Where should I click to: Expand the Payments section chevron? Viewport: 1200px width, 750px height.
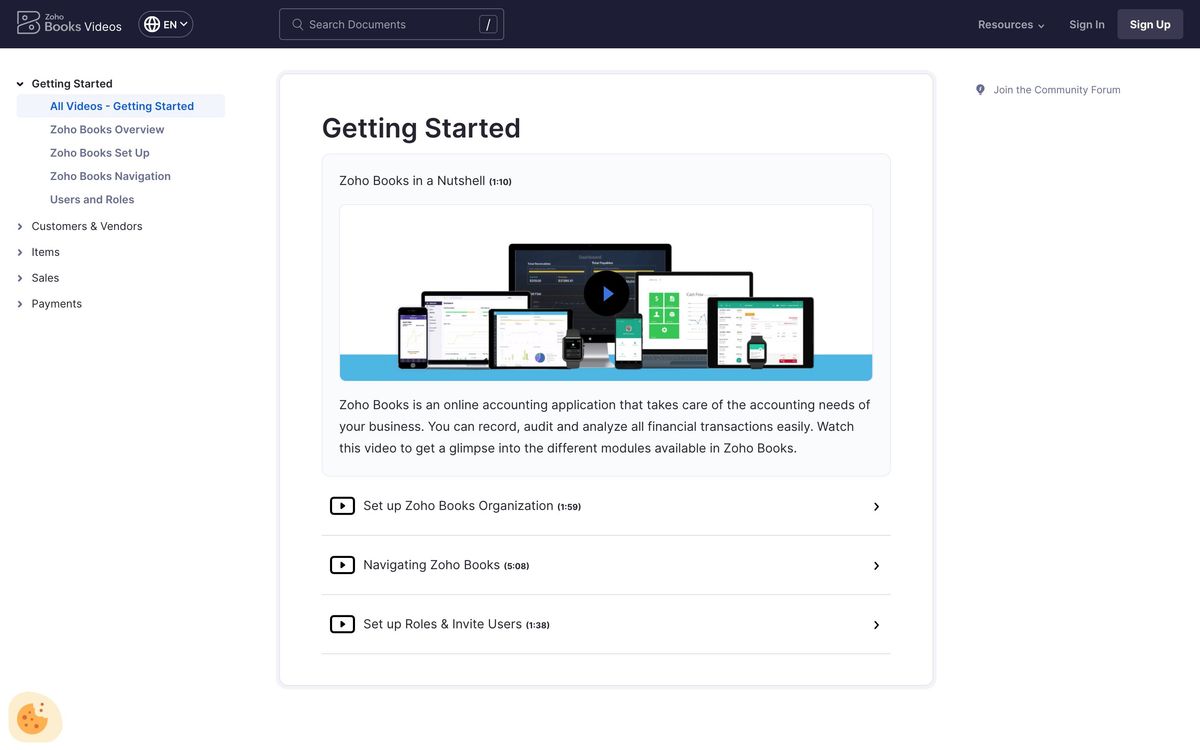pyautogui.click(x=20, y=304)
